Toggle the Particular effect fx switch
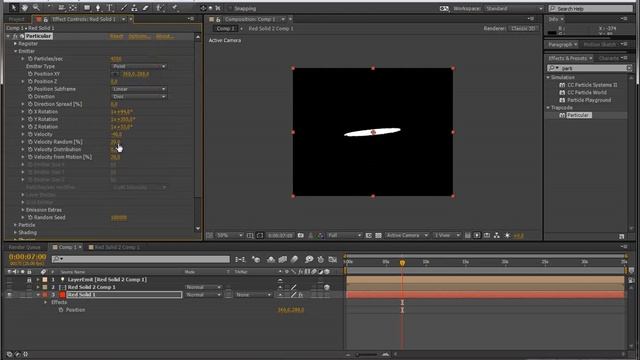Screen dimensions: 640x360 pyautogui.click(x=15, y=36)
